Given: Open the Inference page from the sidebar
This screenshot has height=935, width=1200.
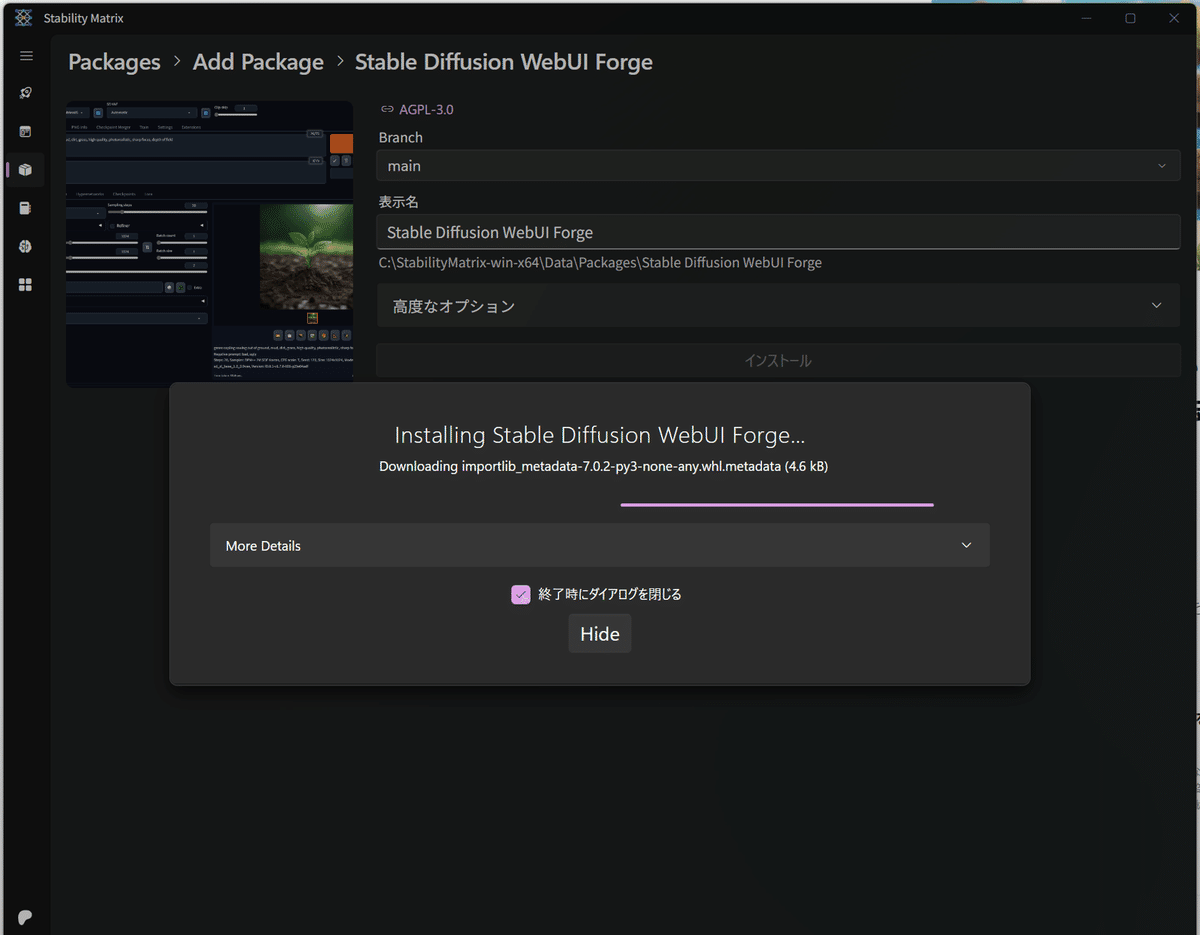Looking at the screenshot, I should coord(26,131).
